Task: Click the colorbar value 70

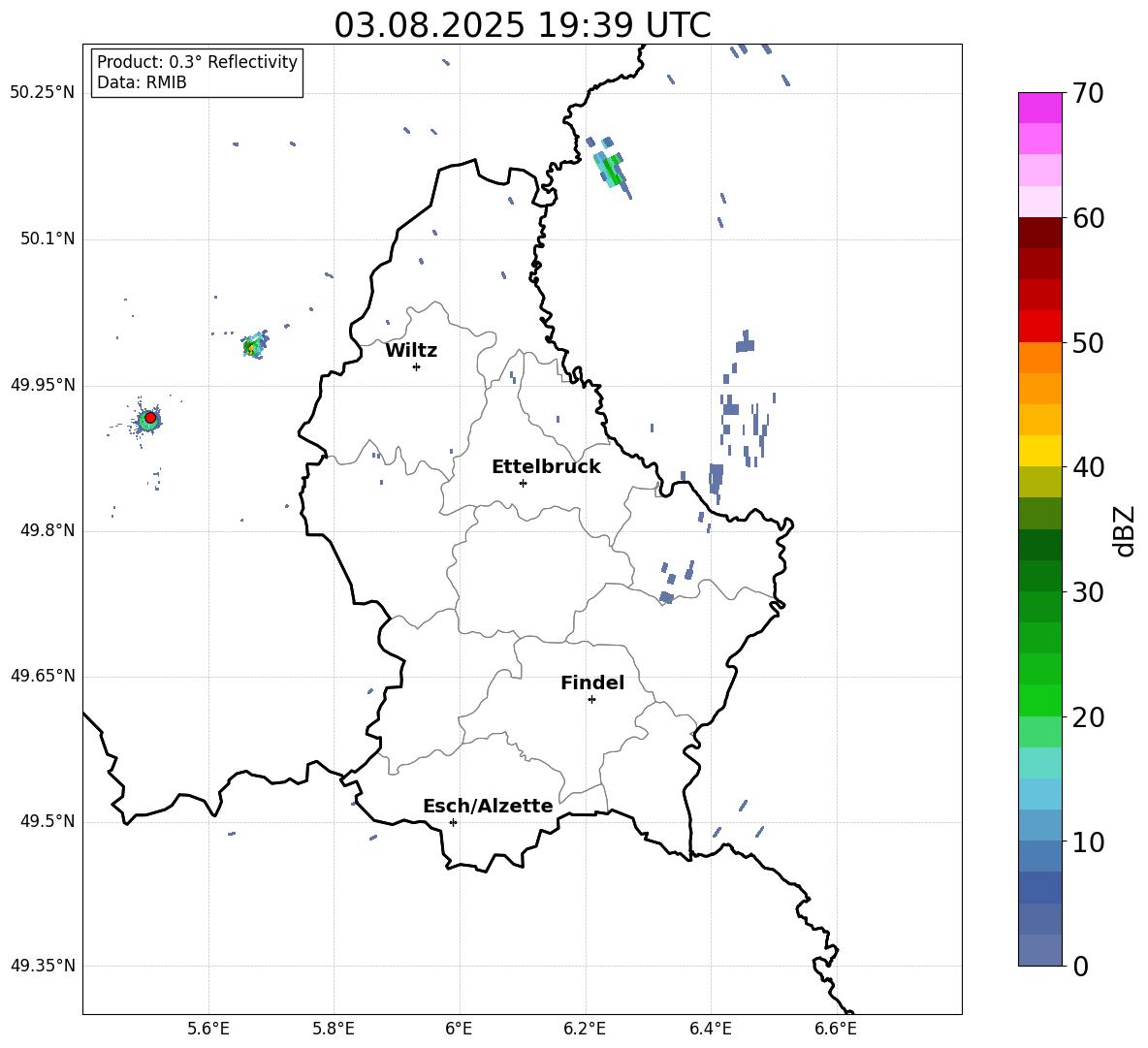Action: pos(1088,93)
